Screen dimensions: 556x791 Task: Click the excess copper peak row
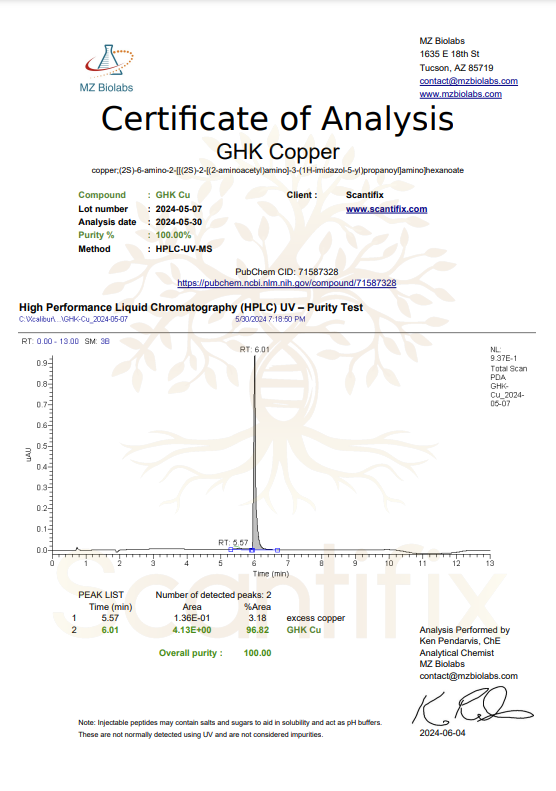[208, 618]
